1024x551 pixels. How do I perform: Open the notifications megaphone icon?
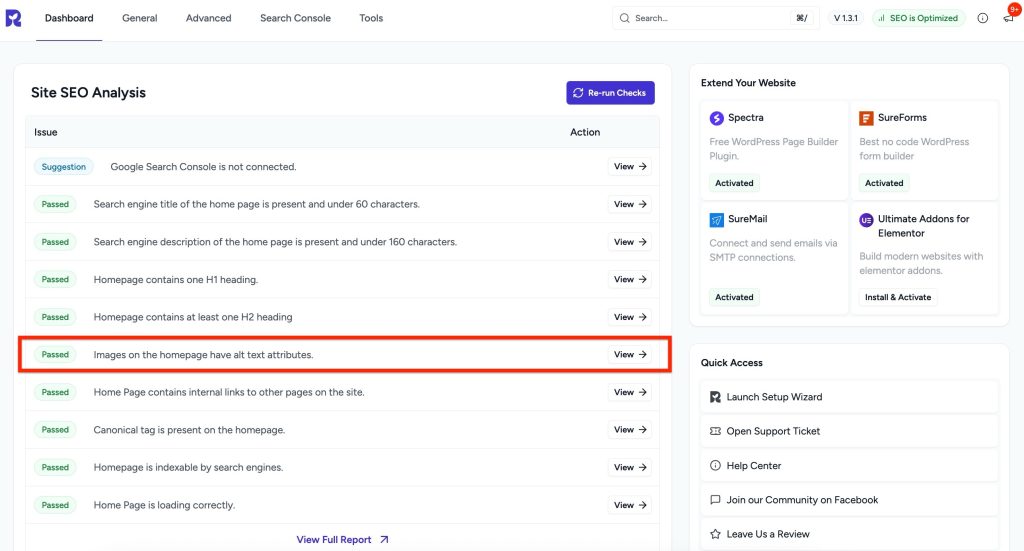point(1008,18)
